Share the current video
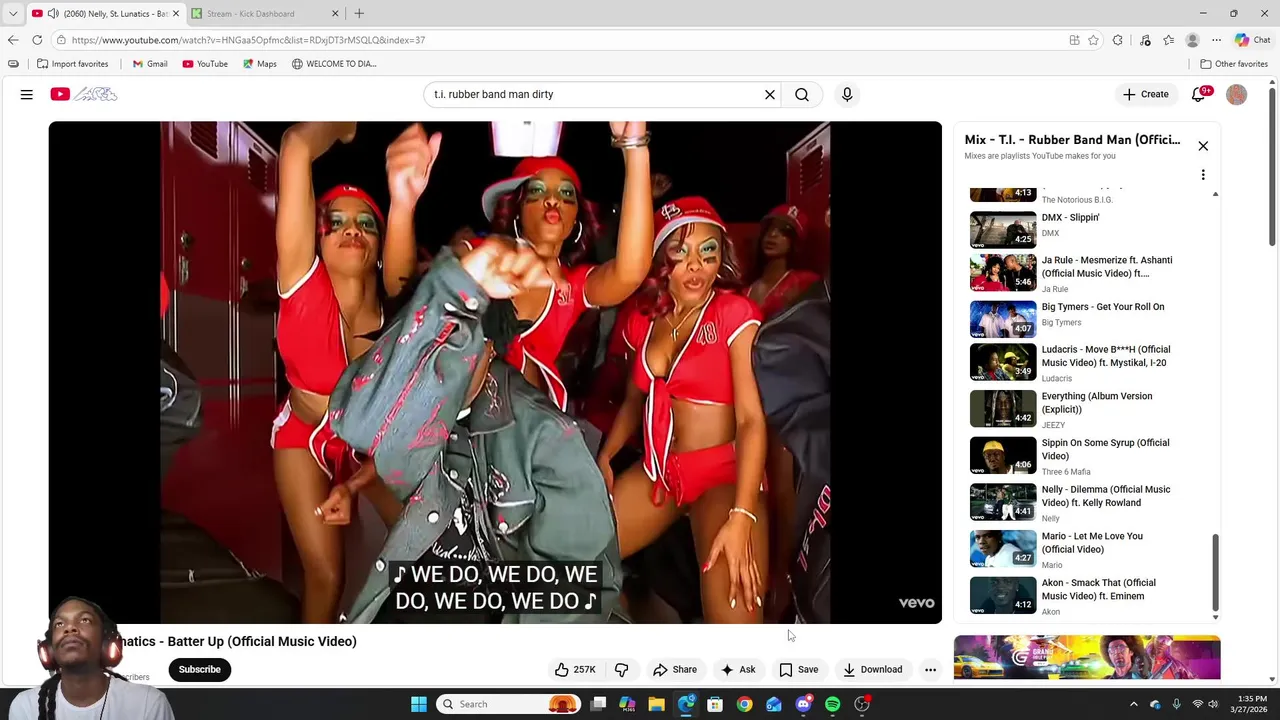 675,669
